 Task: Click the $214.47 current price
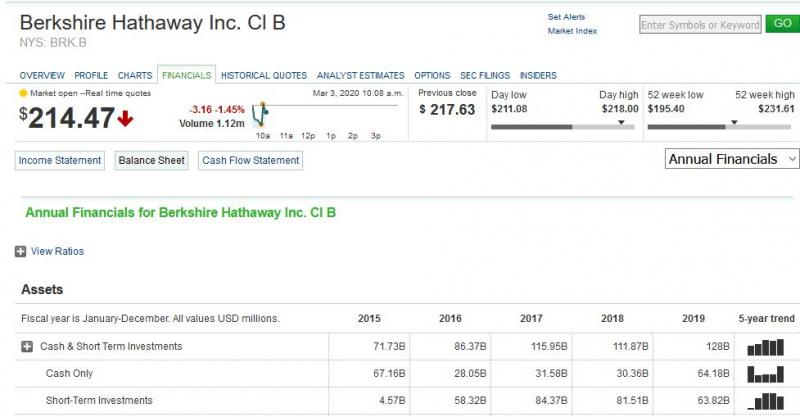[x=67, y=118]
